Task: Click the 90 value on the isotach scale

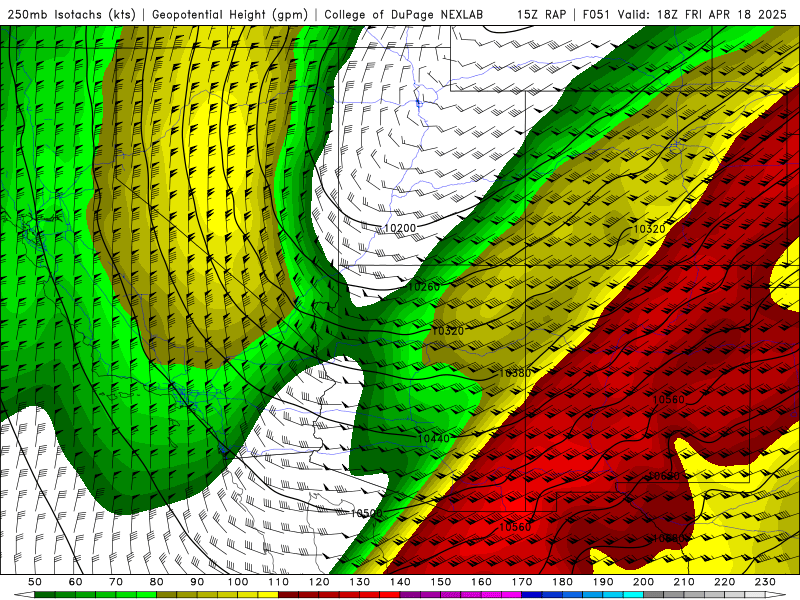Action: click(197, 582)
